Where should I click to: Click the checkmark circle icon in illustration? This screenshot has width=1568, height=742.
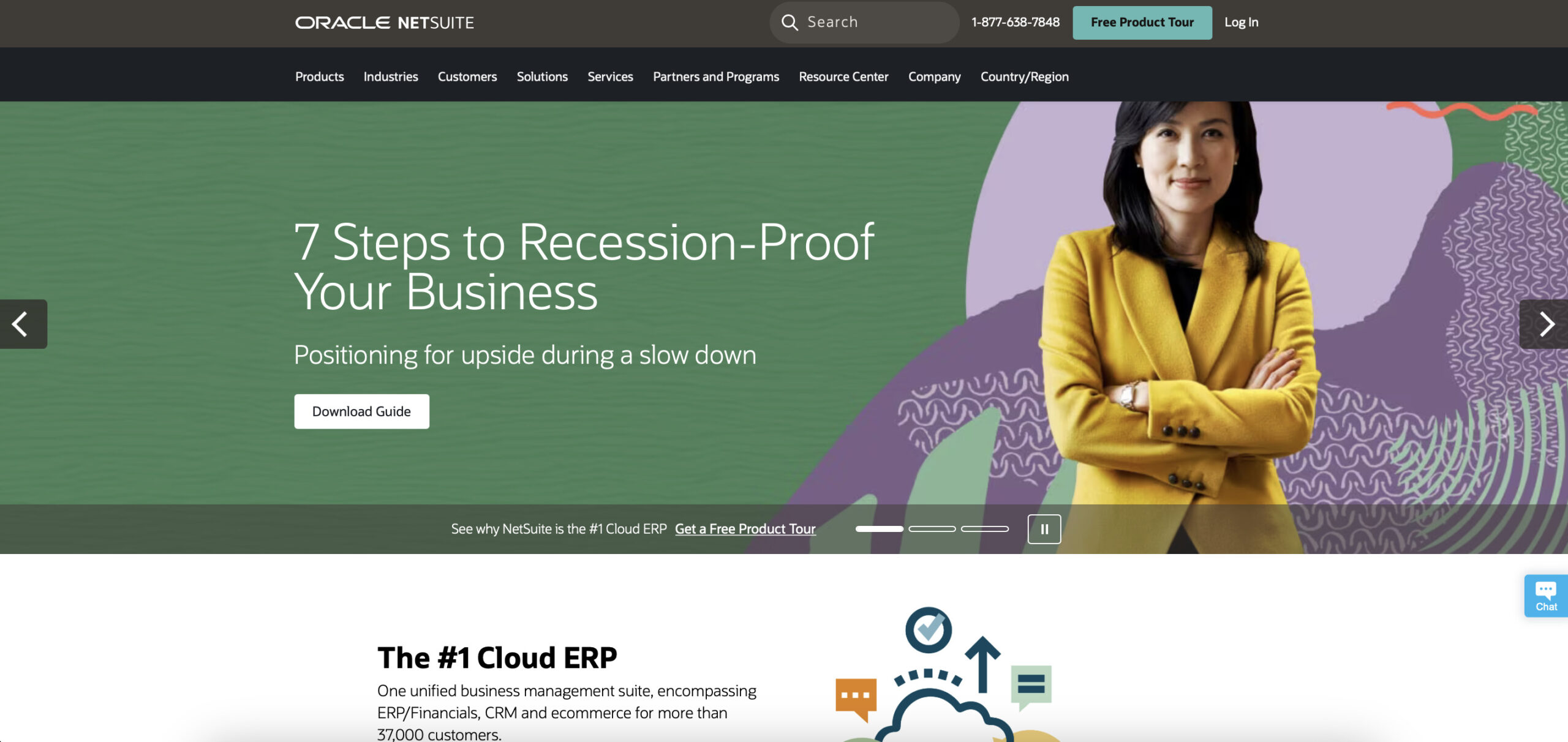pyautogui.click(x=927, y=628)
